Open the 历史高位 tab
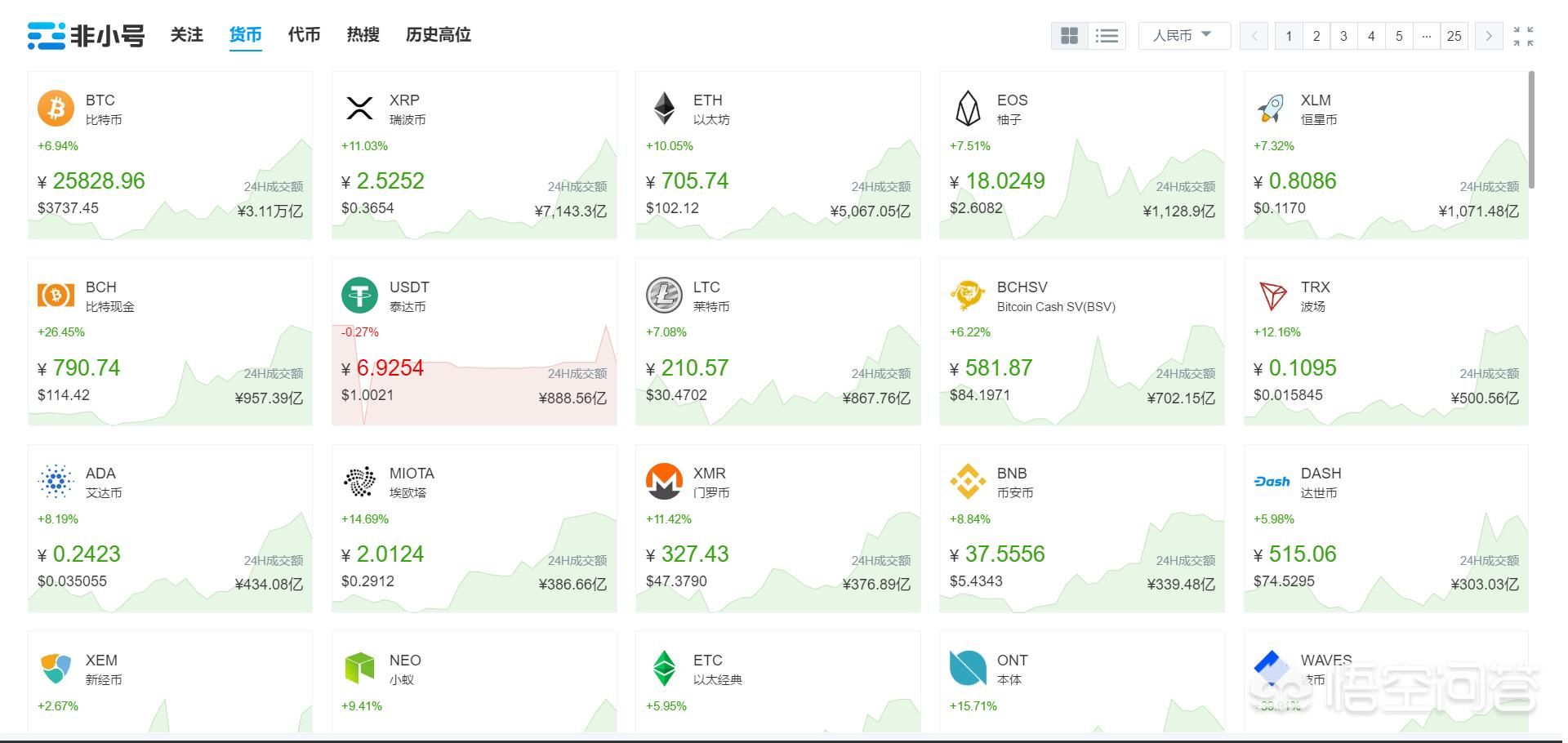The width and height of the screenshot is (1568, 743). pyautogui.click(x=439, y=34)
